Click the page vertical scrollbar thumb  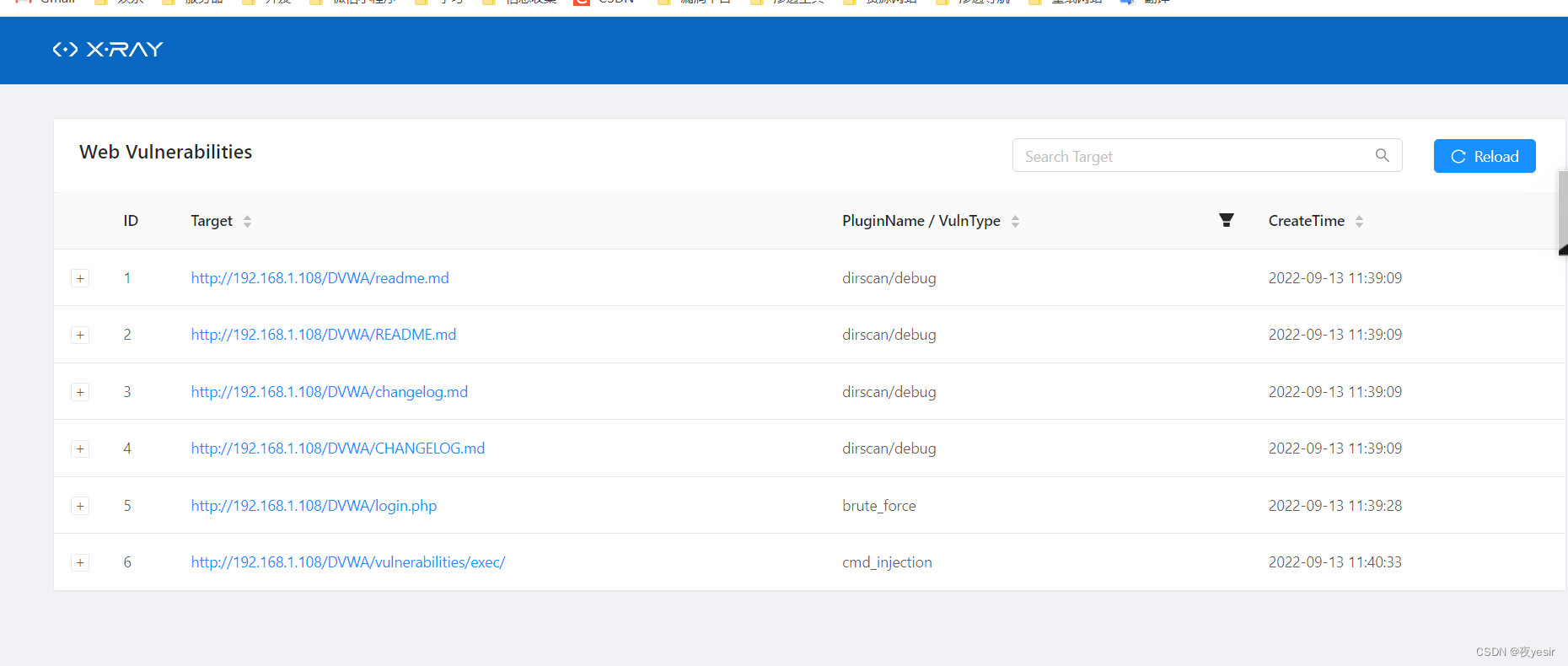pos(1563,212)
